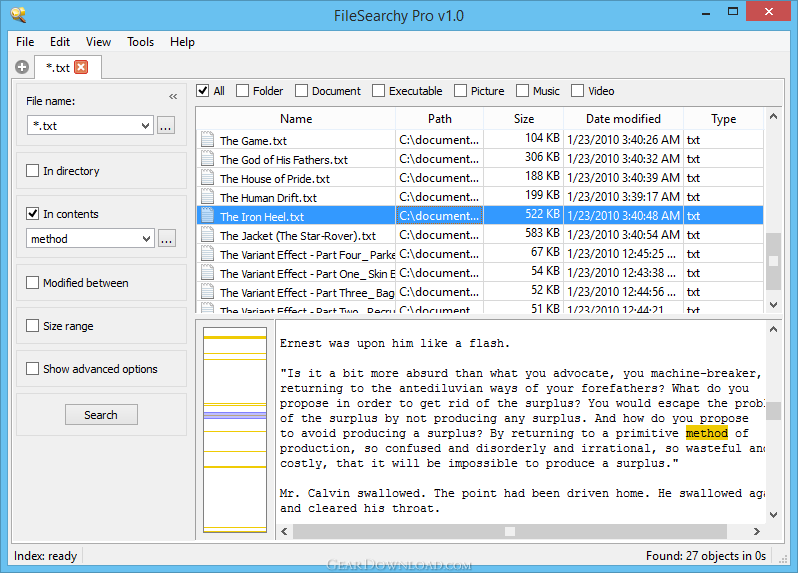Click the file list vertical scrollbar thumb

pos(774,261)
